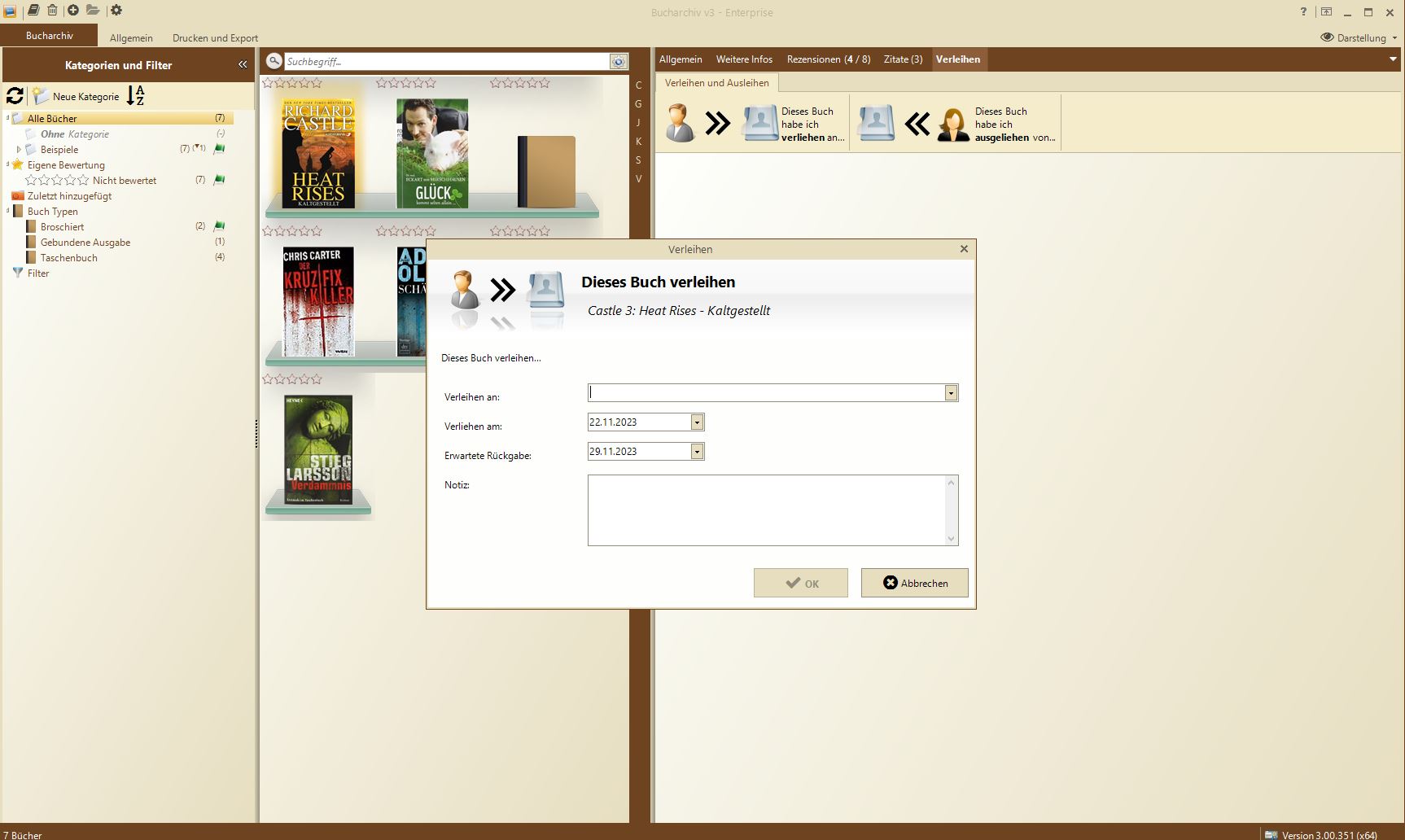Select the Glück book cover

coord(432,154)
